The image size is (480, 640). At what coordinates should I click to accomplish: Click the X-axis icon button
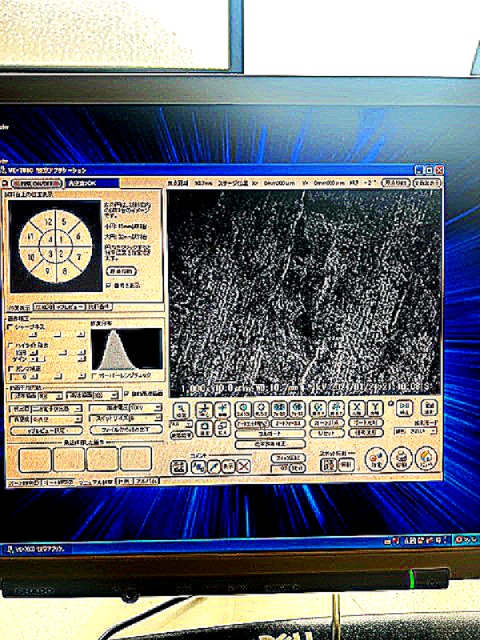pos(357,409)
